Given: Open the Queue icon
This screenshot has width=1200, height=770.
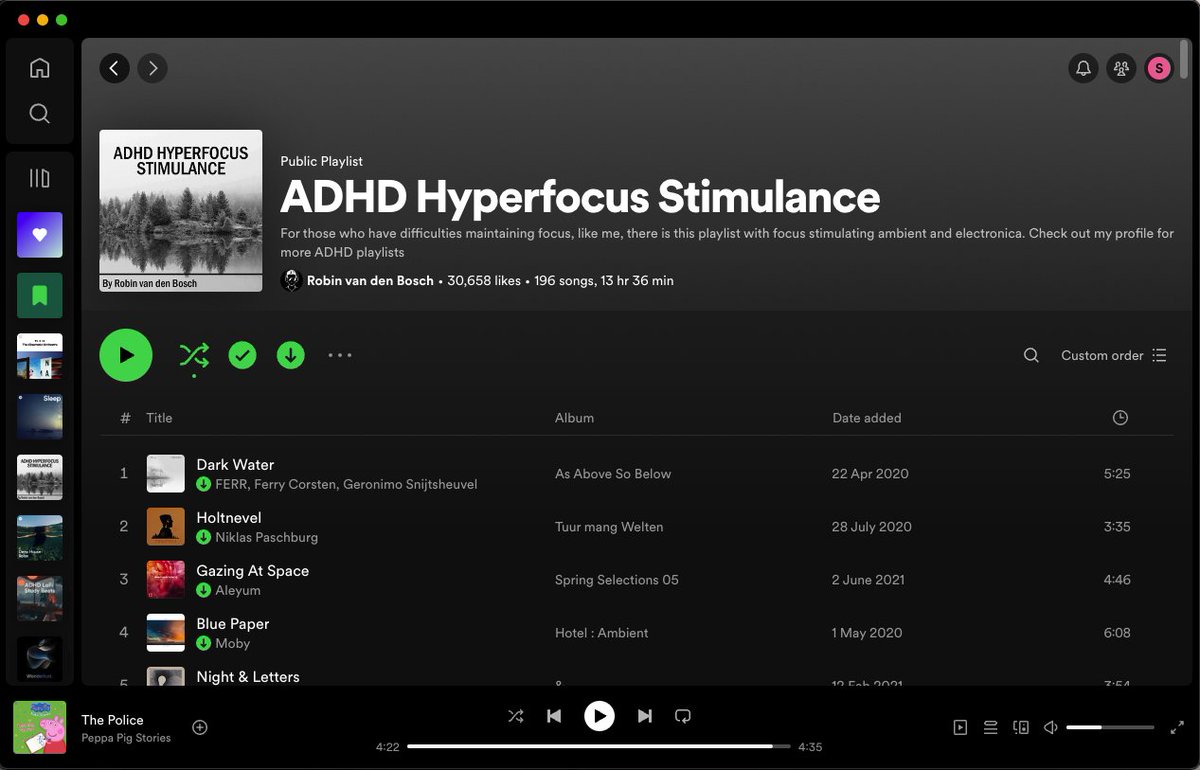Looking at the screenshot, I should pyautogui.click(x=991, y=728).
